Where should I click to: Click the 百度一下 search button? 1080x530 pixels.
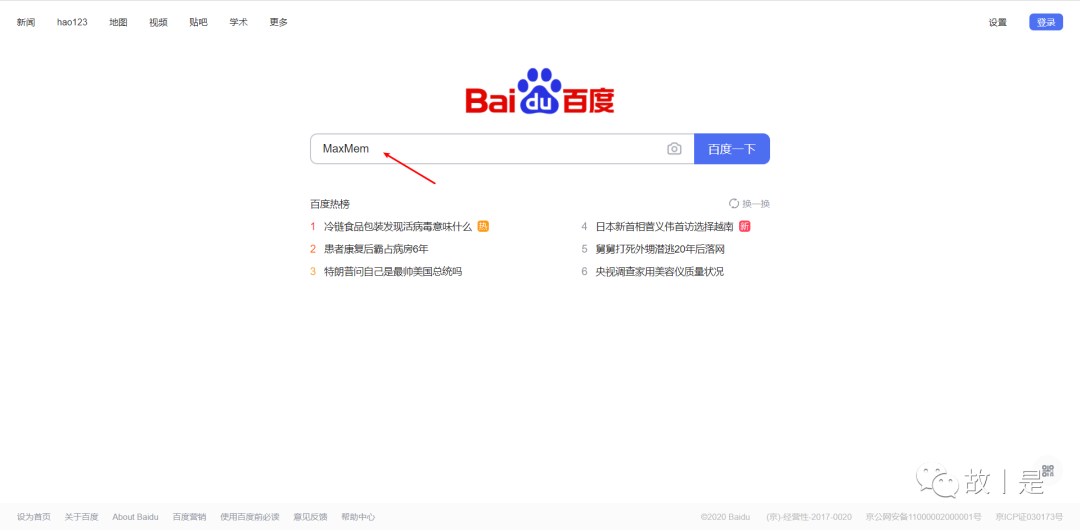click(x=731, y=149)
